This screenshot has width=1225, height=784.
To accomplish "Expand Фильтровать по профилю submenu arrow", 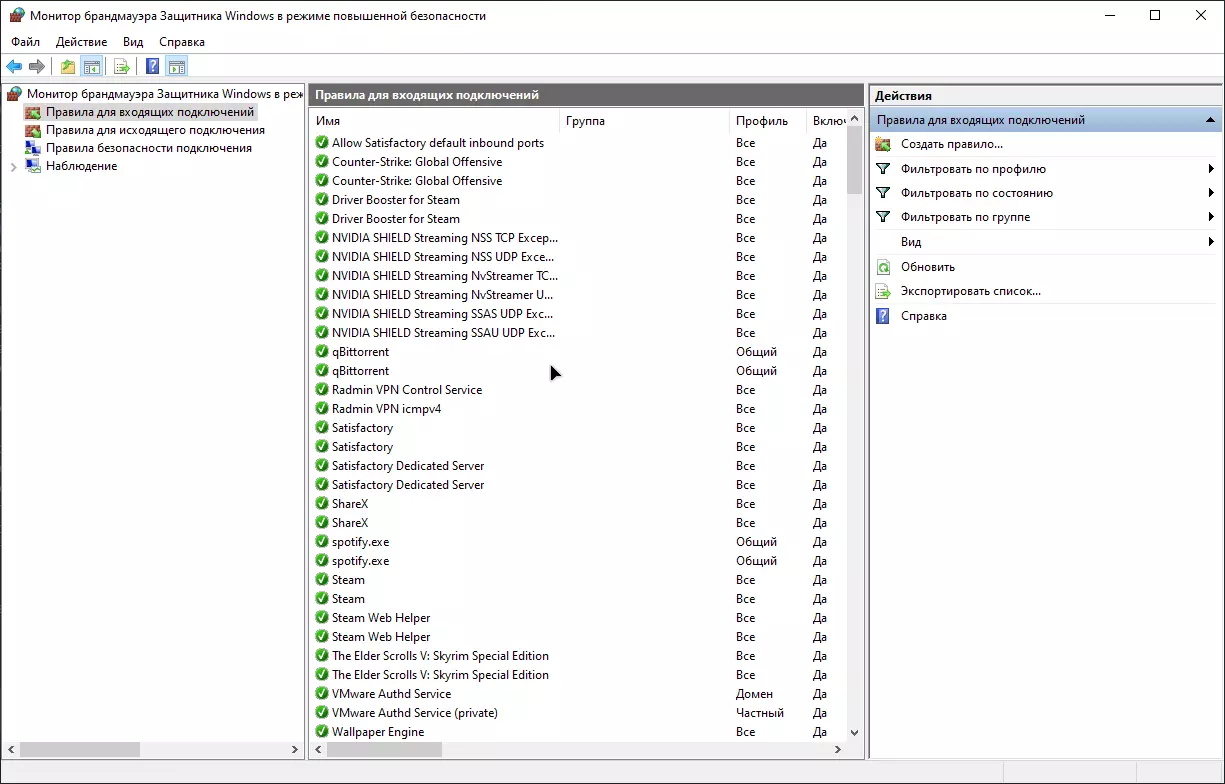I will pos(1211,169).
